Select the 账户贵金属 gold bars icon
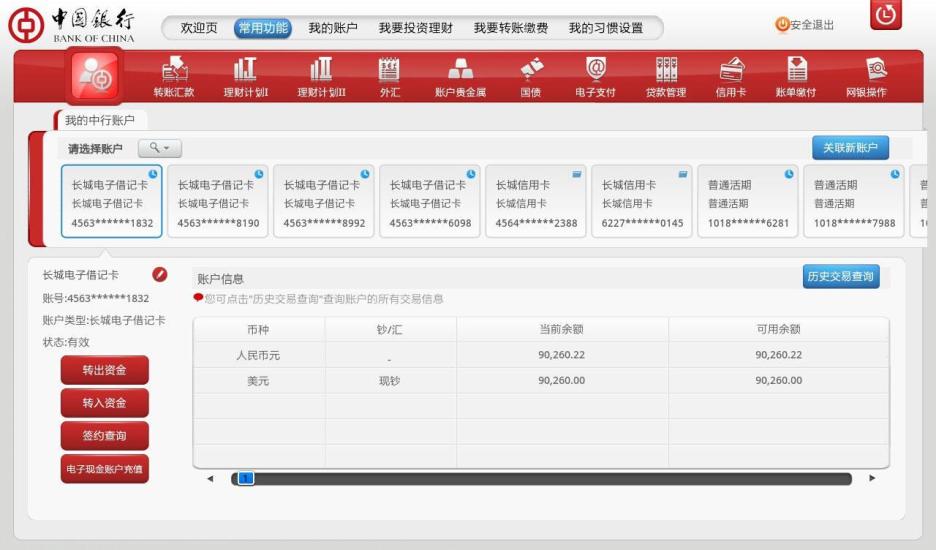Screen dimensions: 936x550 click(x=460, y=70)
